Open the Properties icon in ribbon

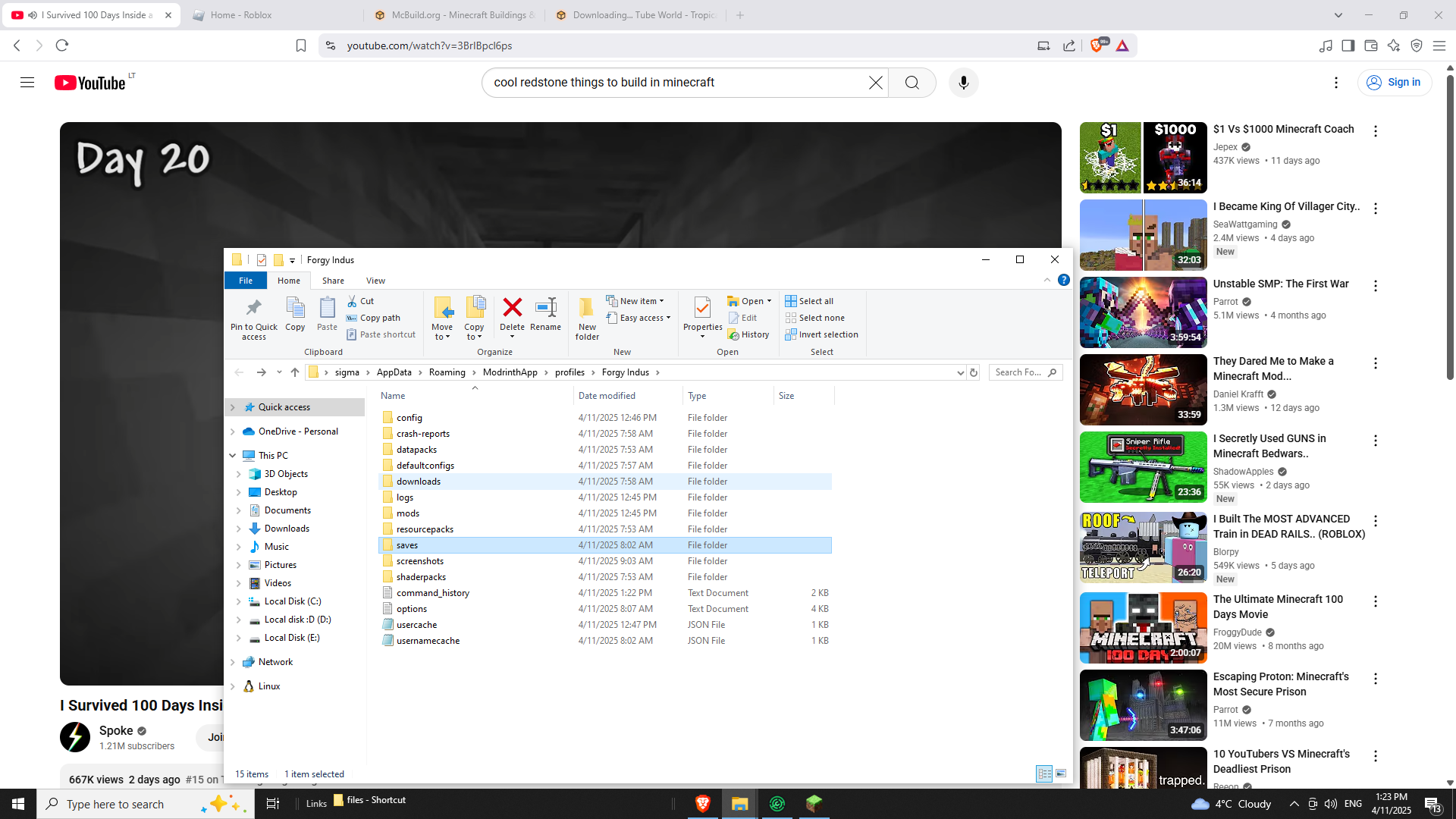pyautogui.click(x=702, y=309)
